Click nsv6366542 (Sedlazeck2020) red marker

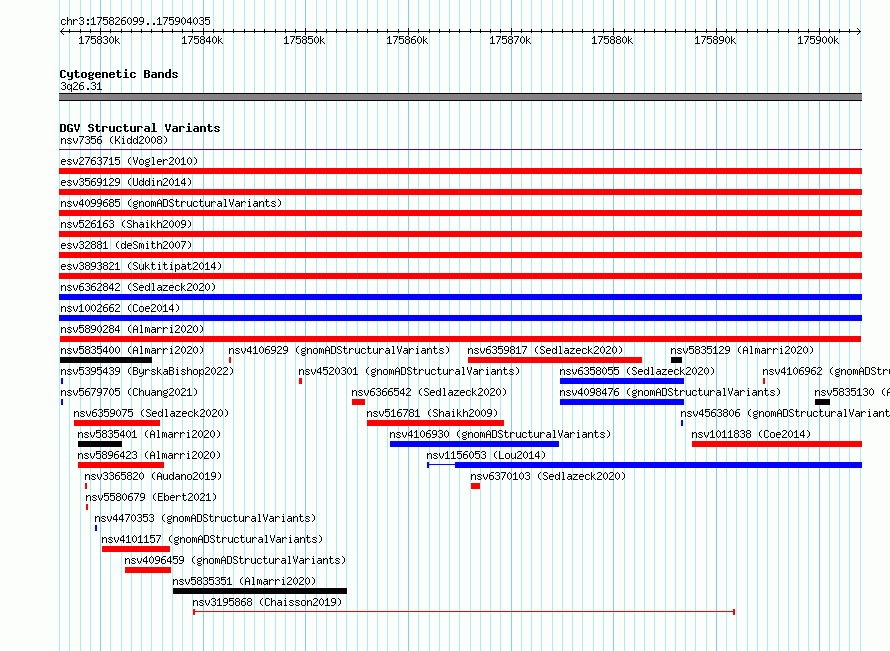[x=358, y=402]
